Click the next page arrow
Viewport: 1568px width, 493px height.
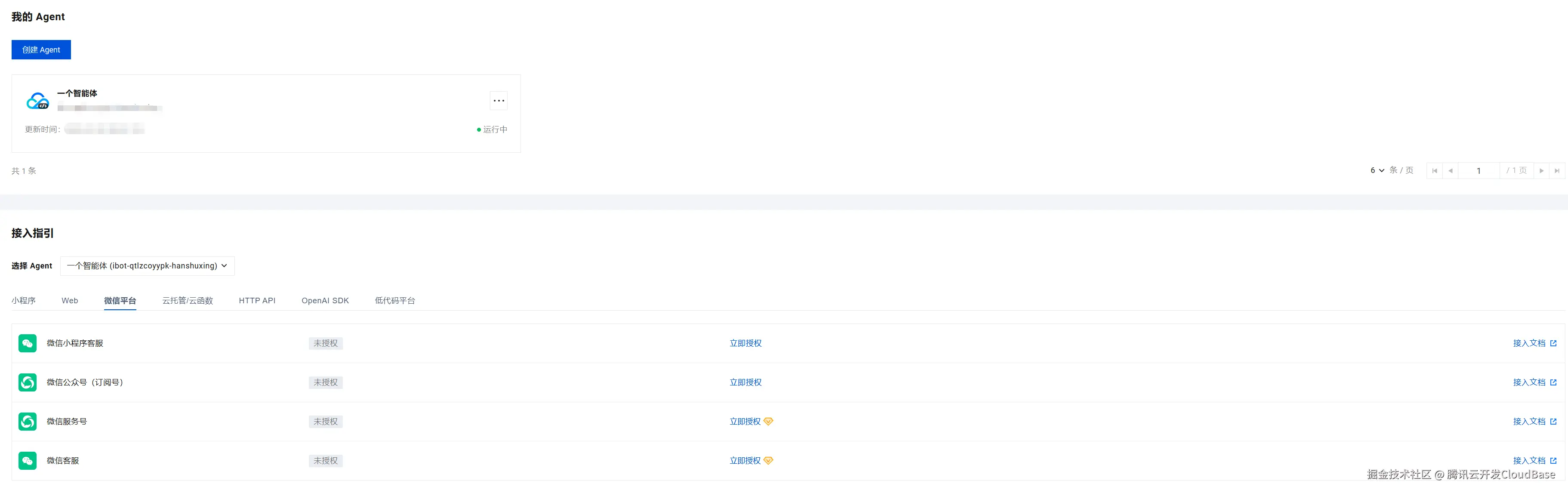[x=1541, y=171]
